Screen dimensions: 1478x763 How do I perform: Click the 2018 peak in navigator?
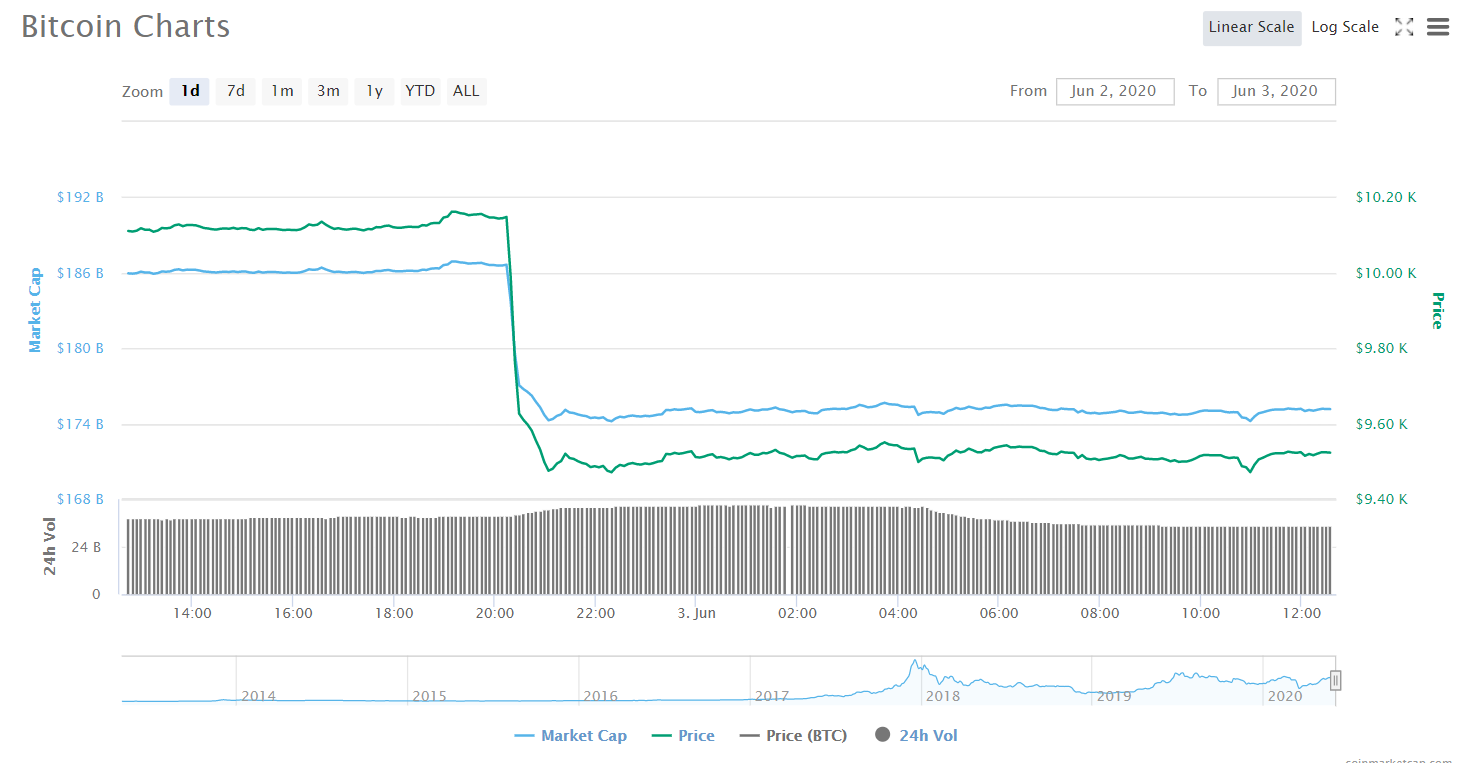(913, 663)
